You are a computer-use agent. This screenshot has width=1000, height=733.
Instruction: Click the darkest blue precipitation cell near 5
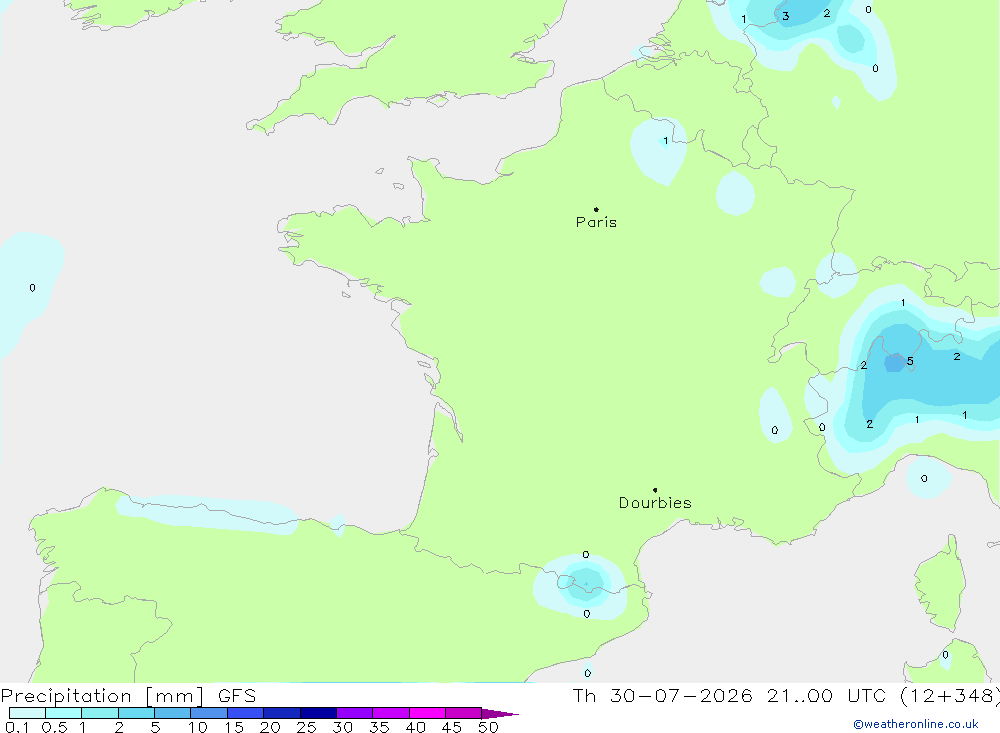coord(895,362)
